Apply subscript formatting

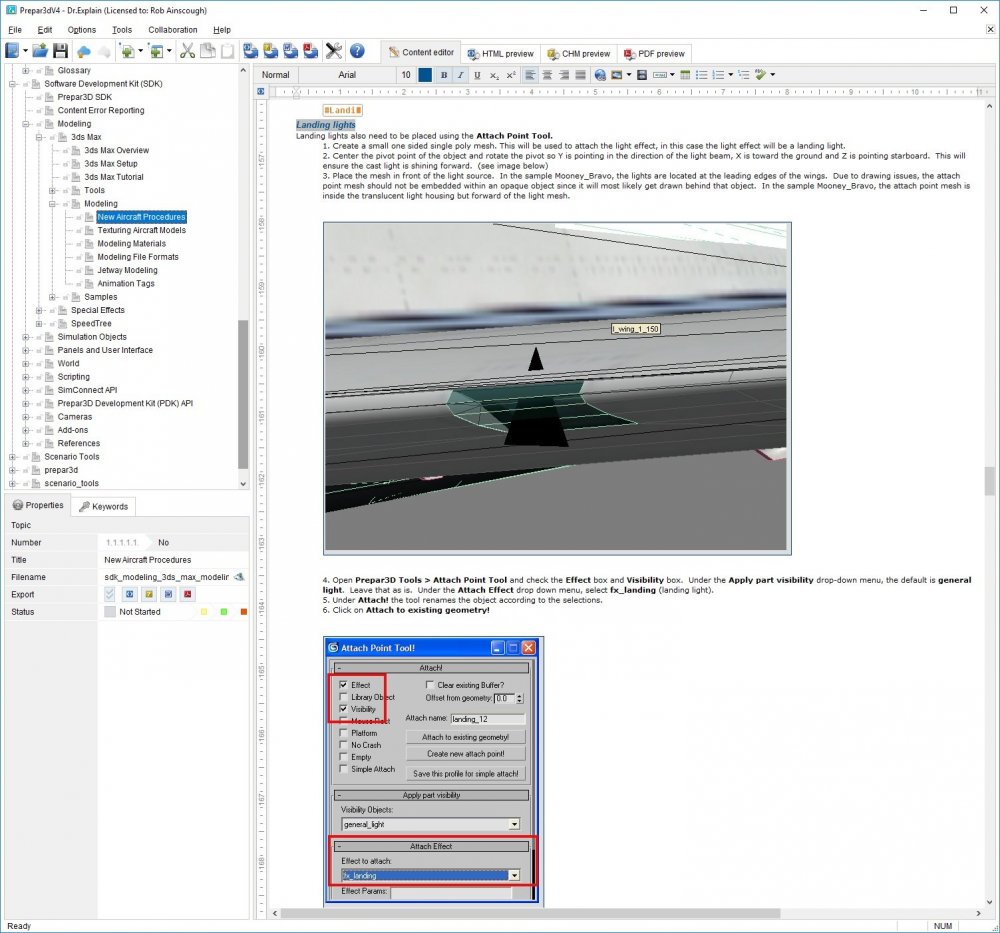(x=494, y=75)
